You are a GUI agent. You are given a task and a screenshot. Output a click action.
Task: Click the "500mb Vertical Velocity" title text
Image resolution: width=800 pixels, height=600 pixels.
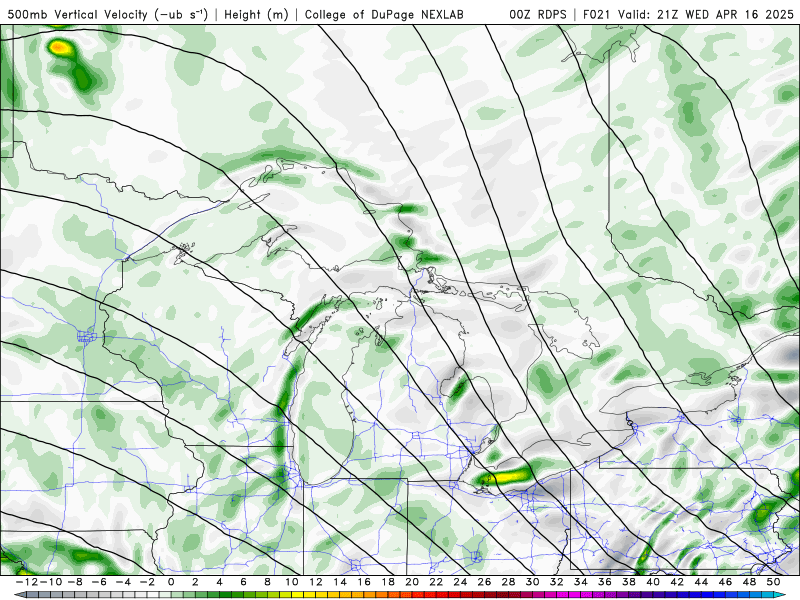coord(78,14)
